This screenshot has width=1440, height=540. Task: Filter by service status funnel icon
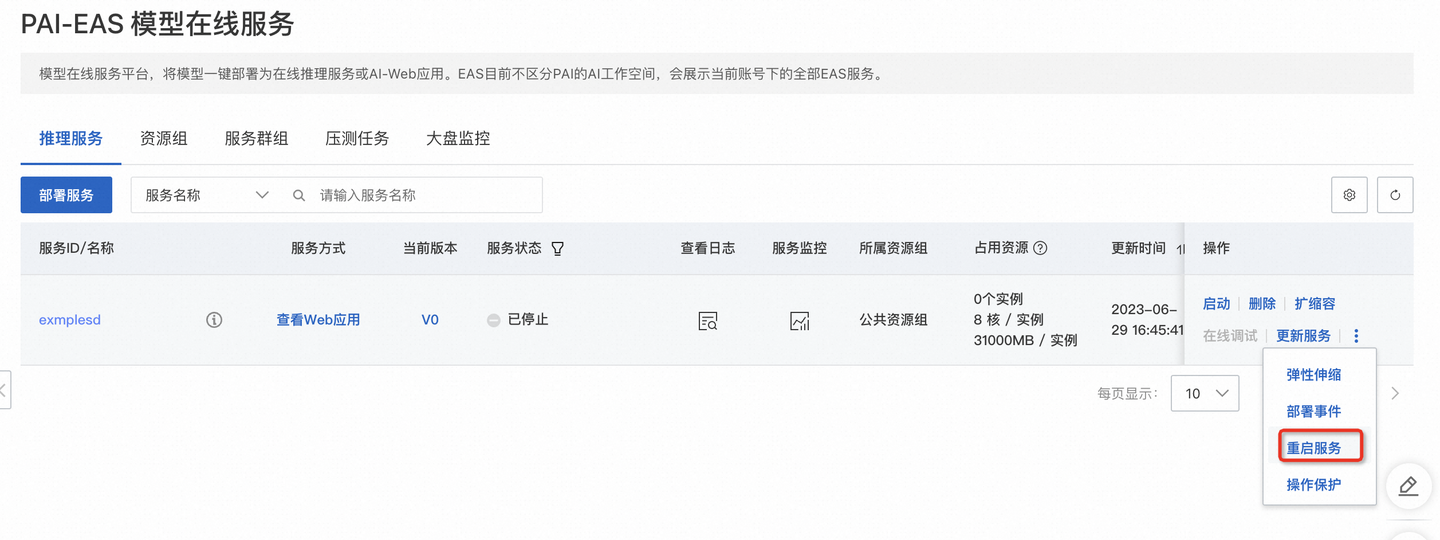[x=558, y=248]
